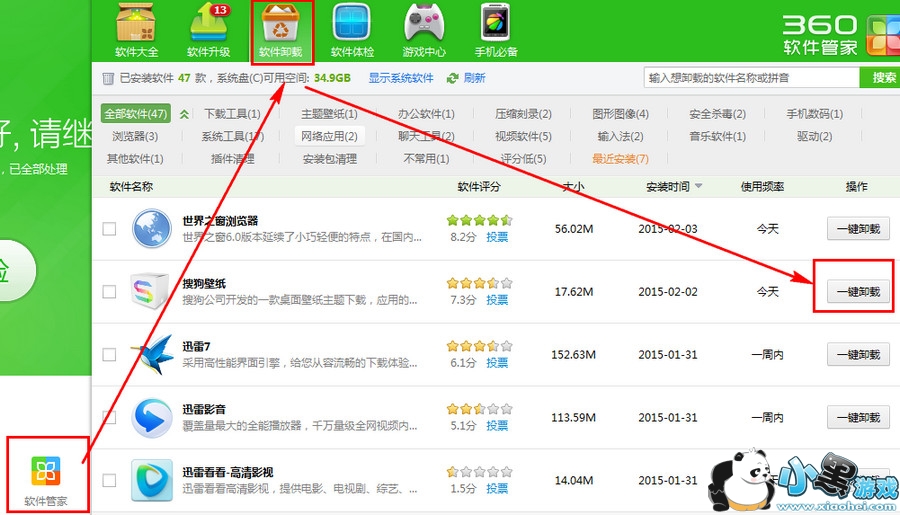Collapse categories with the green double chevron
The width and height of the screenshot is (900, 515).
[184, 114]
